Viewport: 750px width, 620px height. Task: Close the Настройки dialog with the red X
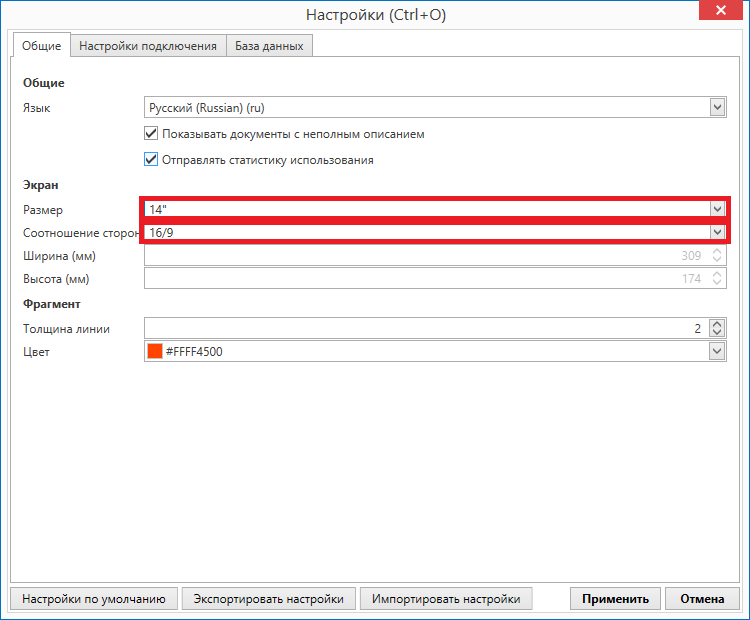721,10
